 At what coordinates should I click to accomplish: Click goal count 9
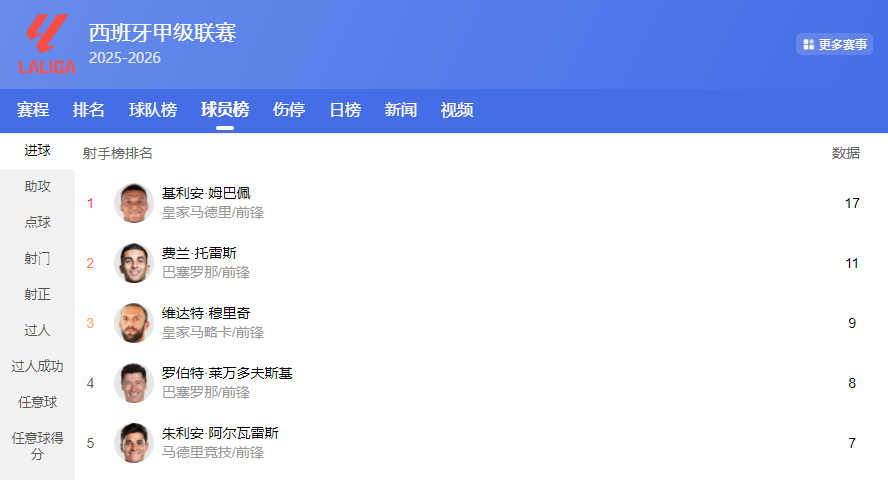coord(852,323)
